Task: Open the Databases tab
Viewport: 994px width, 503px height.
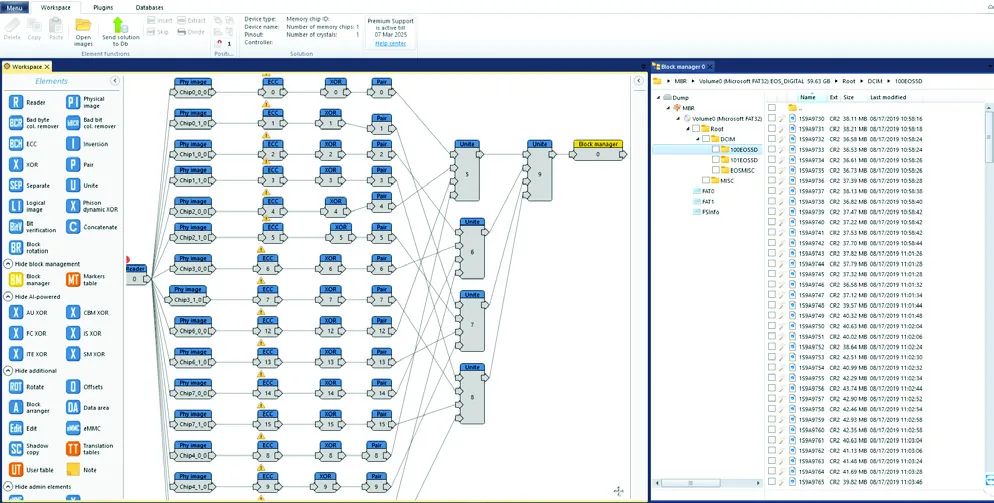Action: (x=150, y=8)
